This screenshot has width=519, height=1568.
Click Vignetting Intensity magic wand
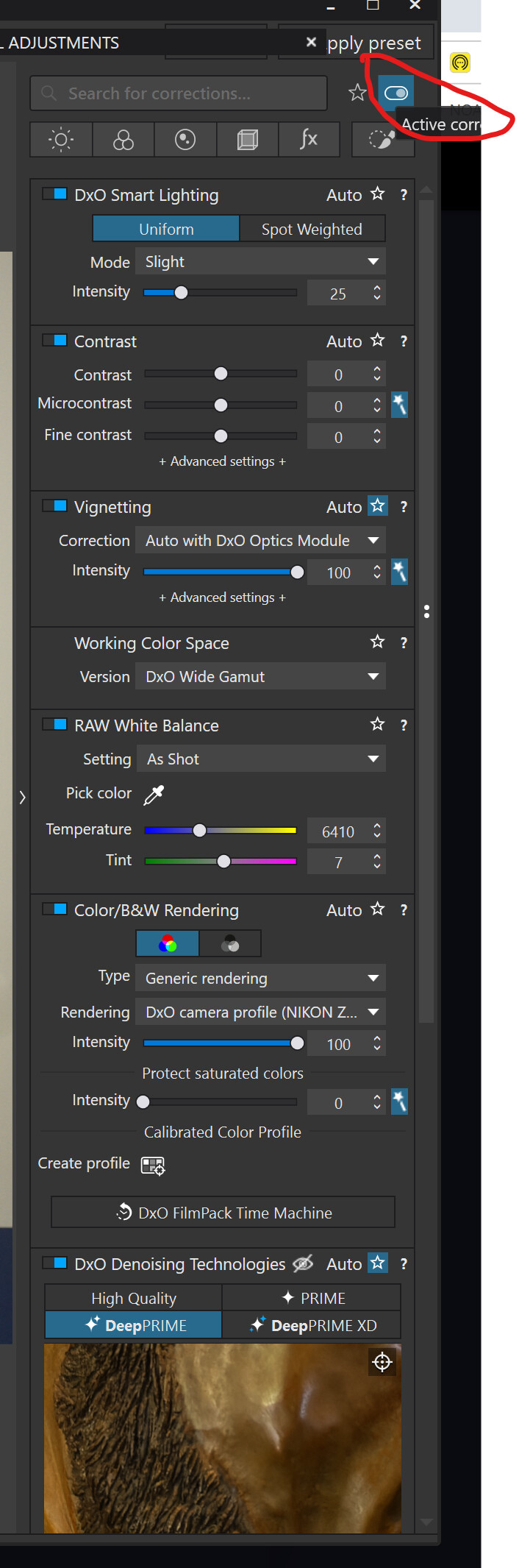pos(399,572)
